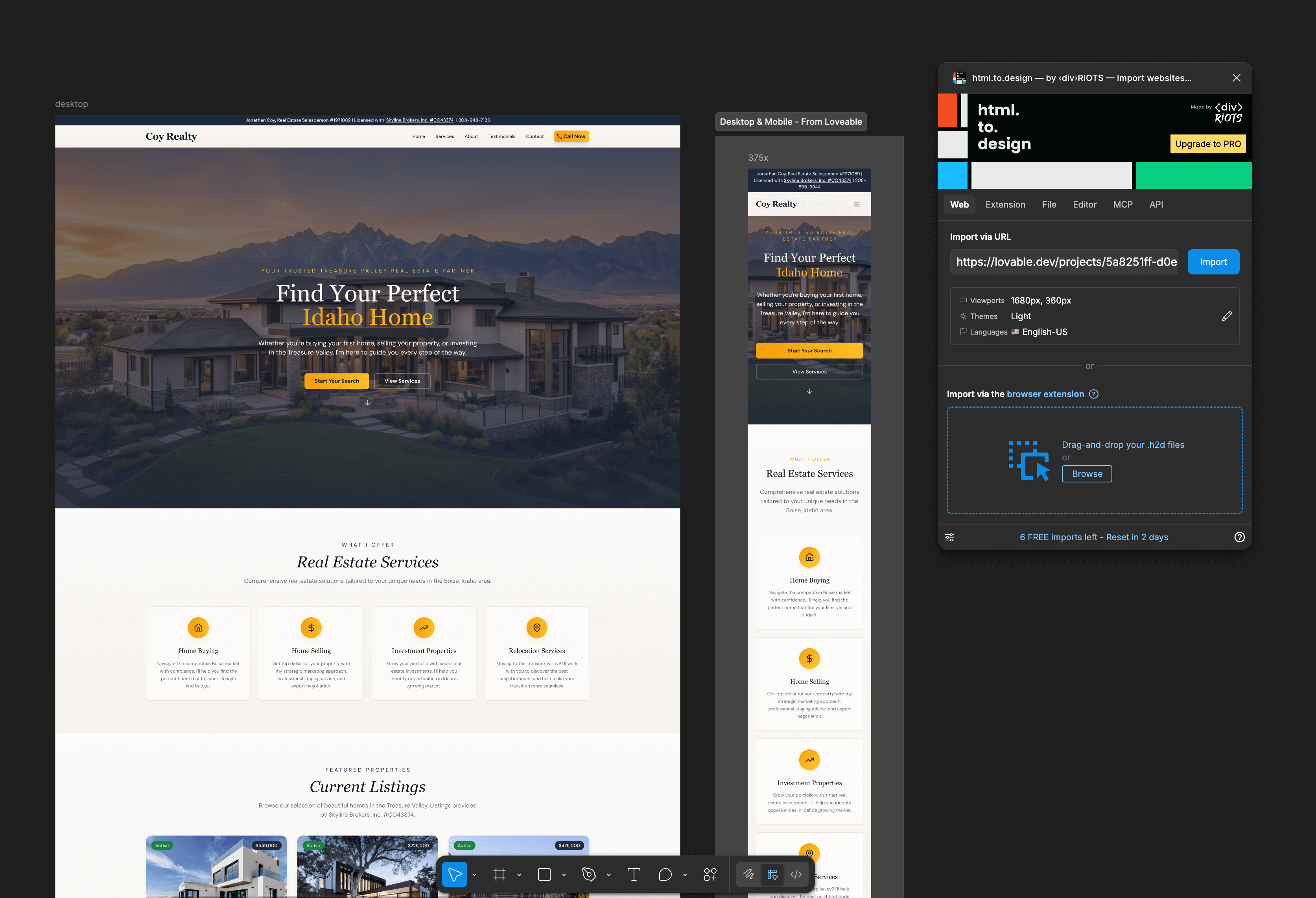Screen dimensions: 1316x898
Task: Open the MCP tab in plugin
Action: coord(1122,204)
